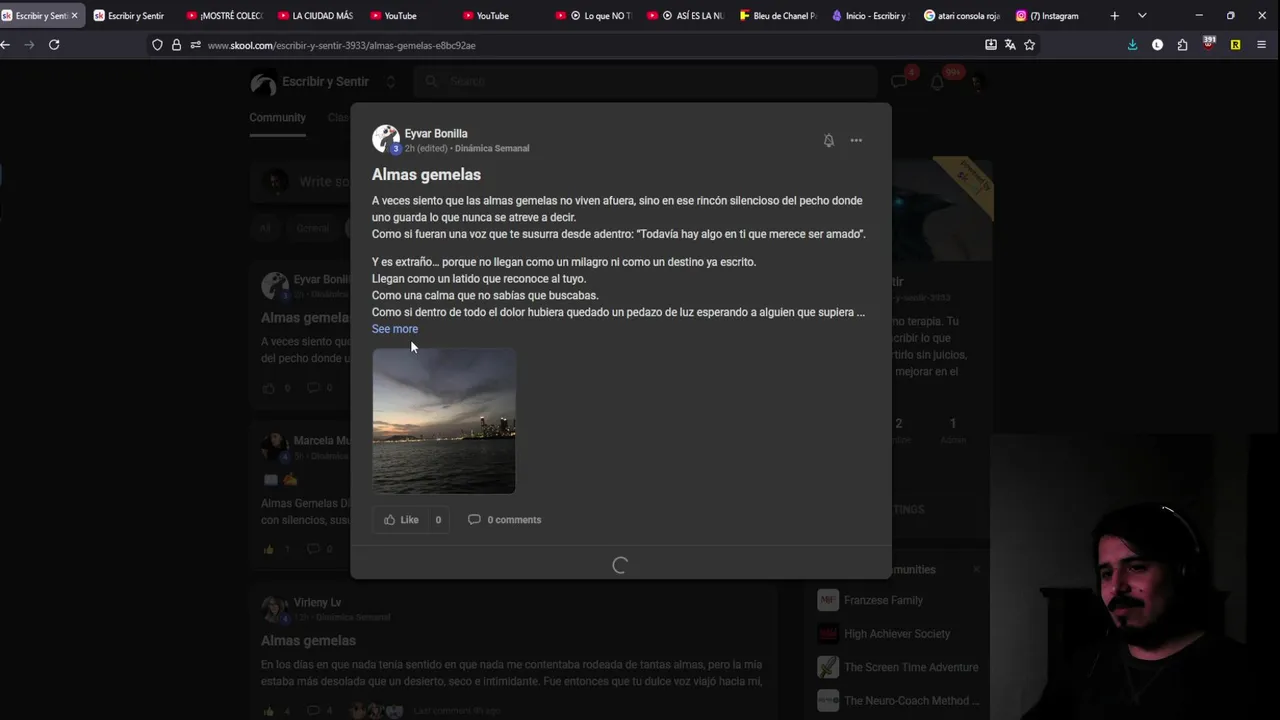
Task: Click the yellow R extension icon
Action: click(1235, 45)
